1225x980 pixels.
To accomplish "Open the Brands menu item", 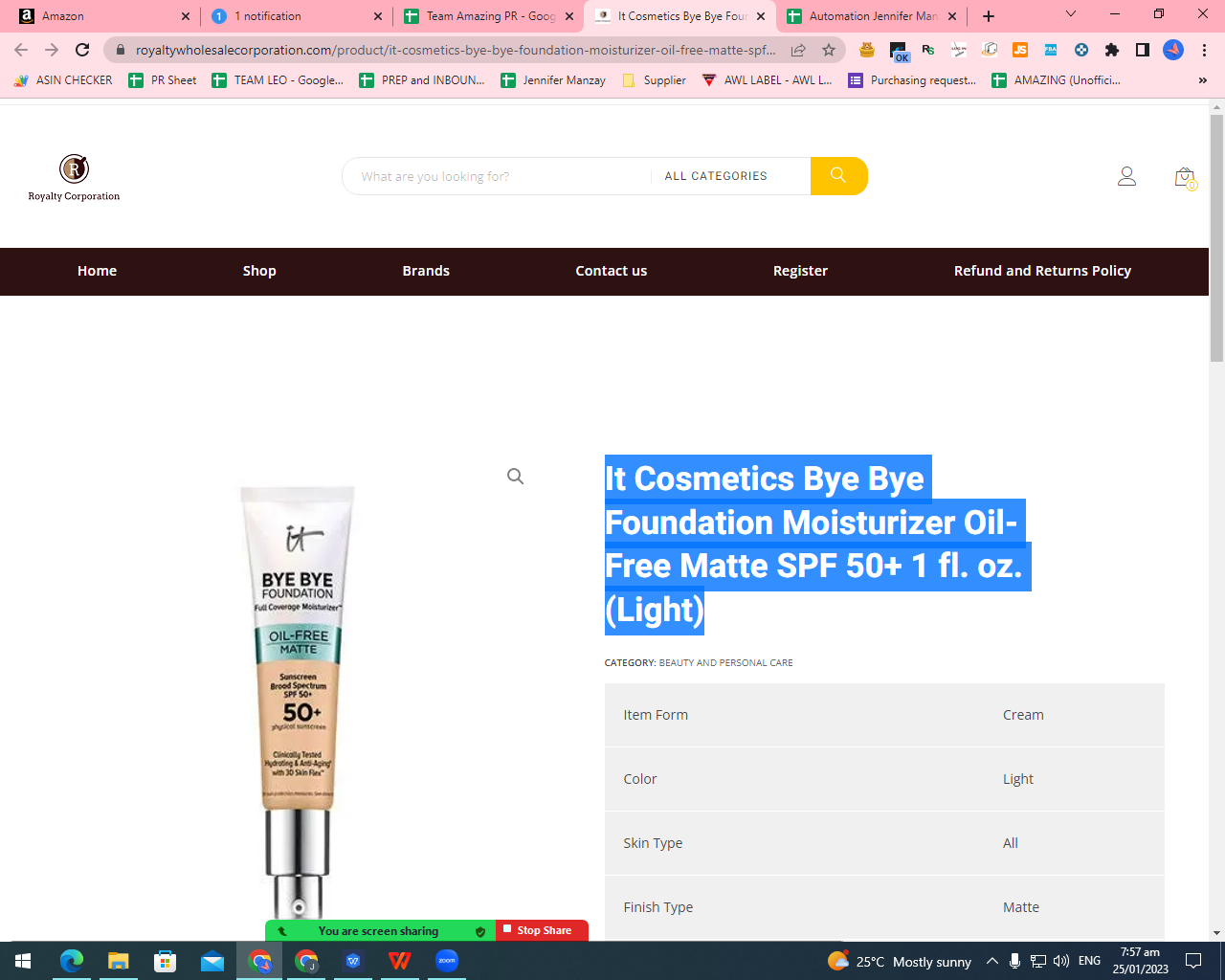I will [x=426, y=271].
